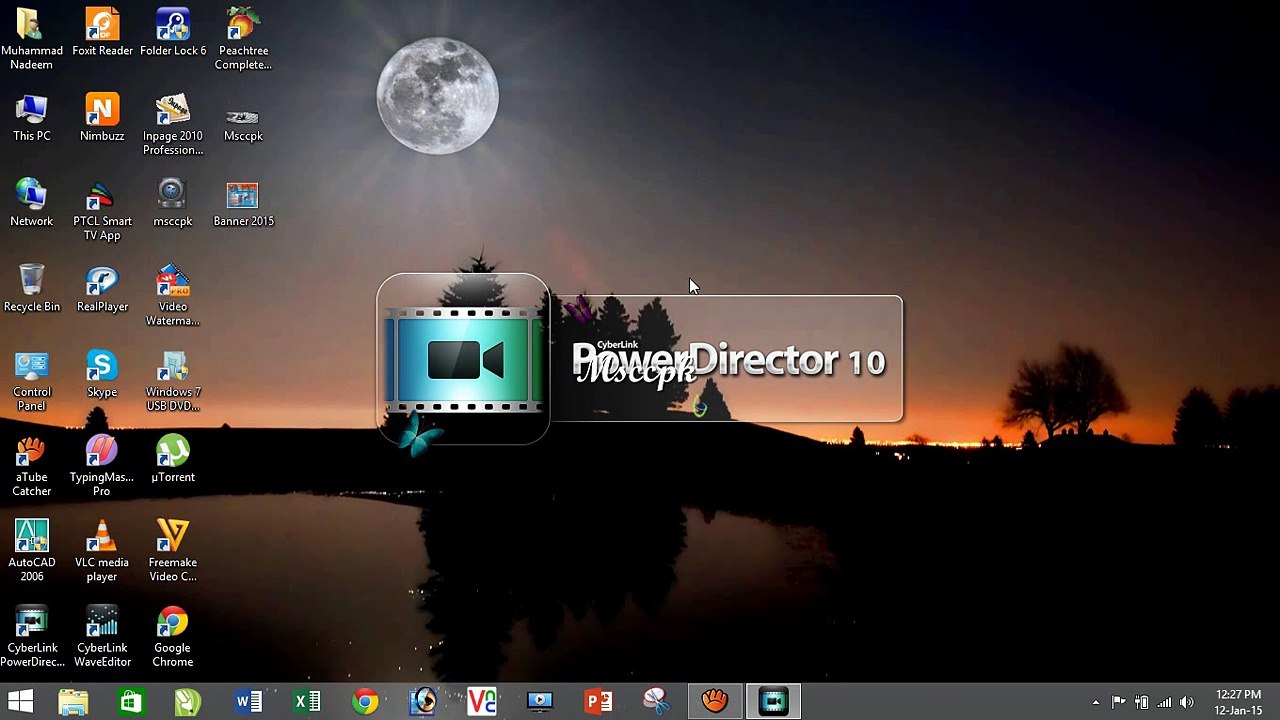Launch PTCL Smart TV App

coord(102,210)
